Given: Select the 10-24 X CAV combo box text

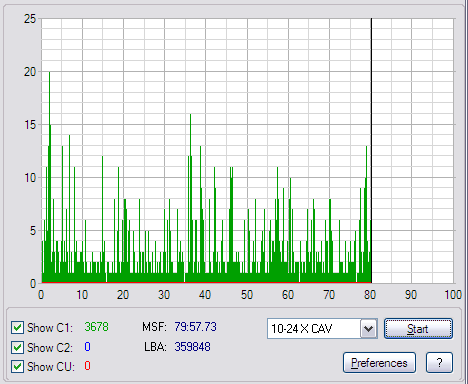Looking at the screenshot, I should tap(302, 329).
